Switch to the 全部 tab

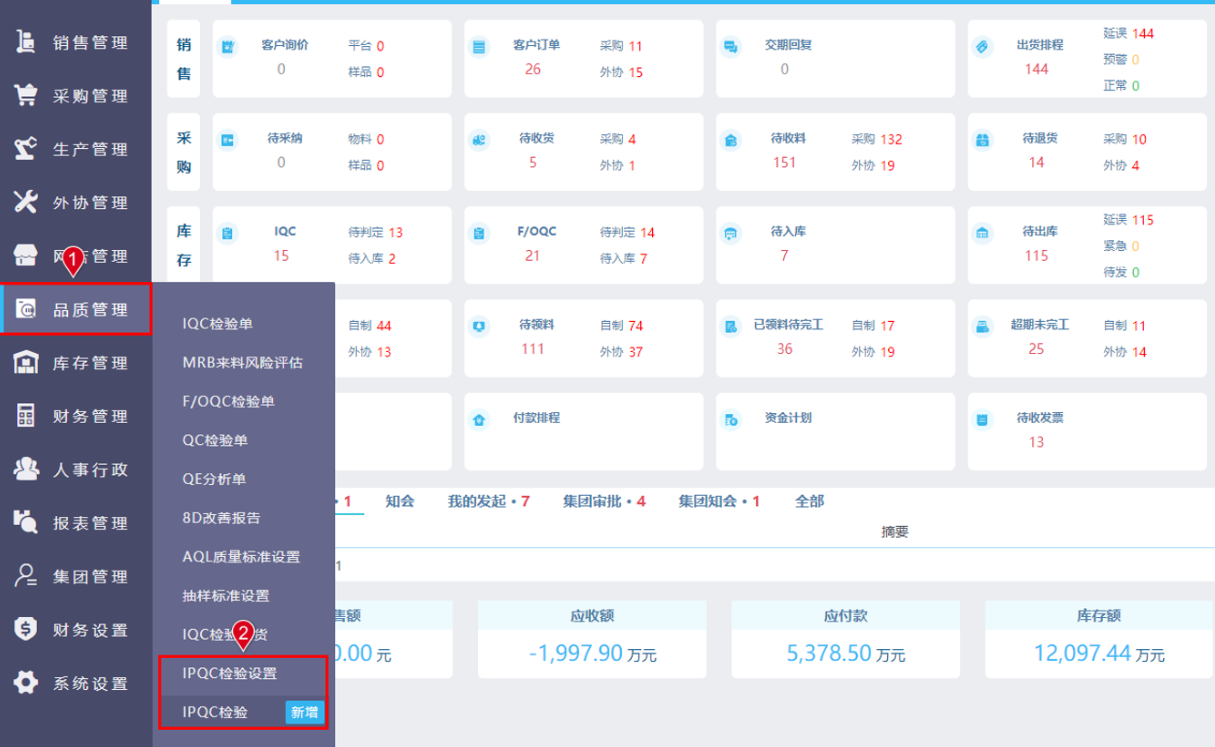(x=809, y=501)
